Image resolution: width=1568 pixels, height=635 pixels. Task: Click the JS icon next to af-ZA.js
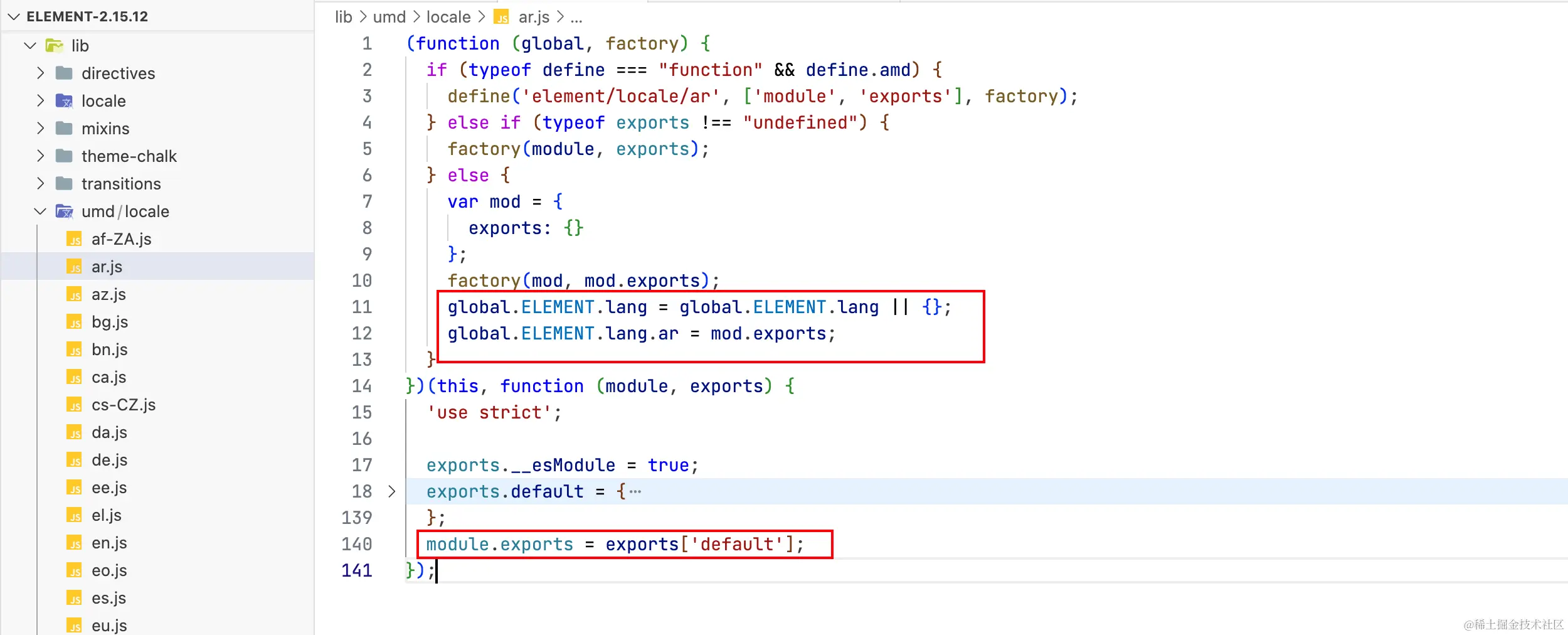74,239
